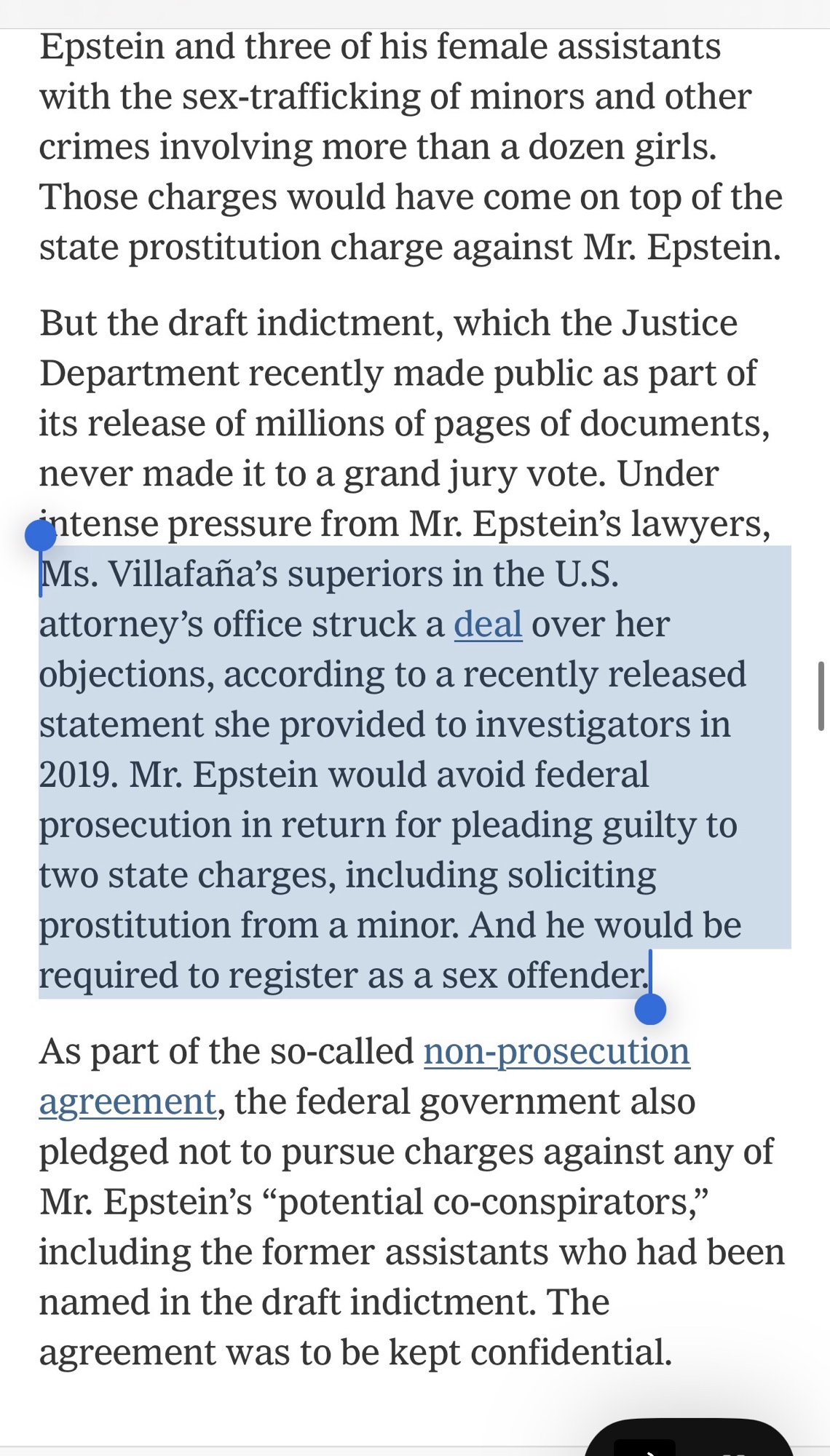Tap the selection start handle
The width and height of the screenshot is (830, 1456).
[41, 537]
